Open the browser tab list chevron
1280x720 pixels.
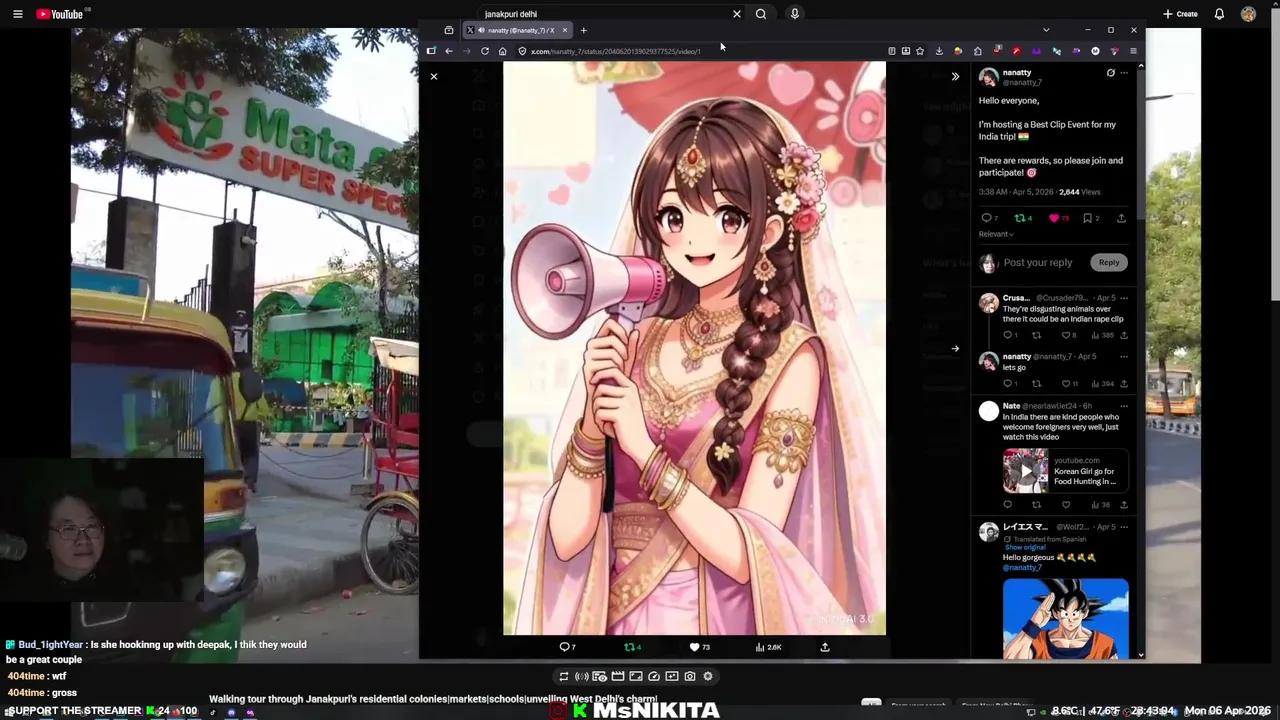point(1046,30)
